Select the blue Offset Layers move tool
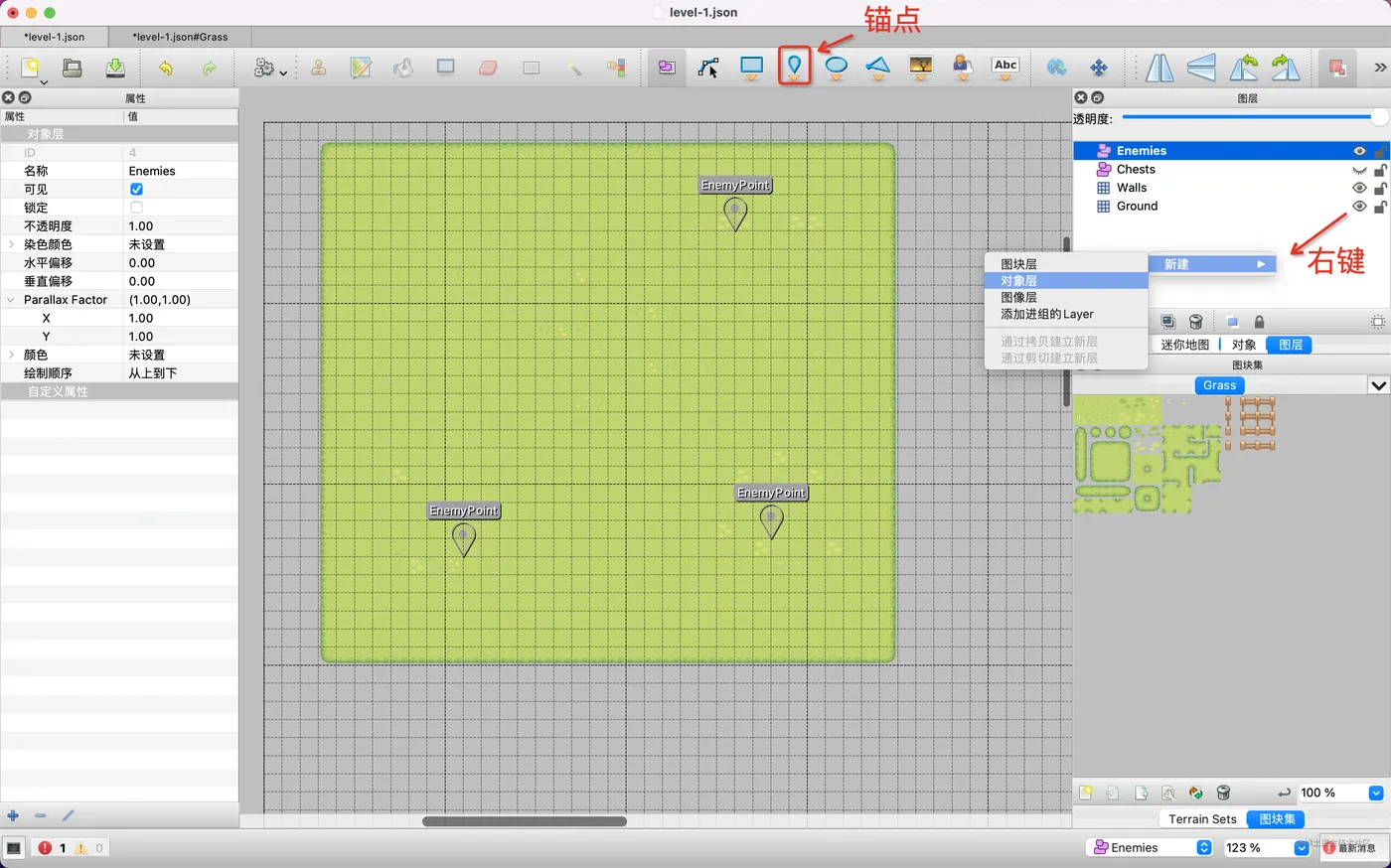The width and height of the screenshot is (1391, 868). (x=1099, y=68)
